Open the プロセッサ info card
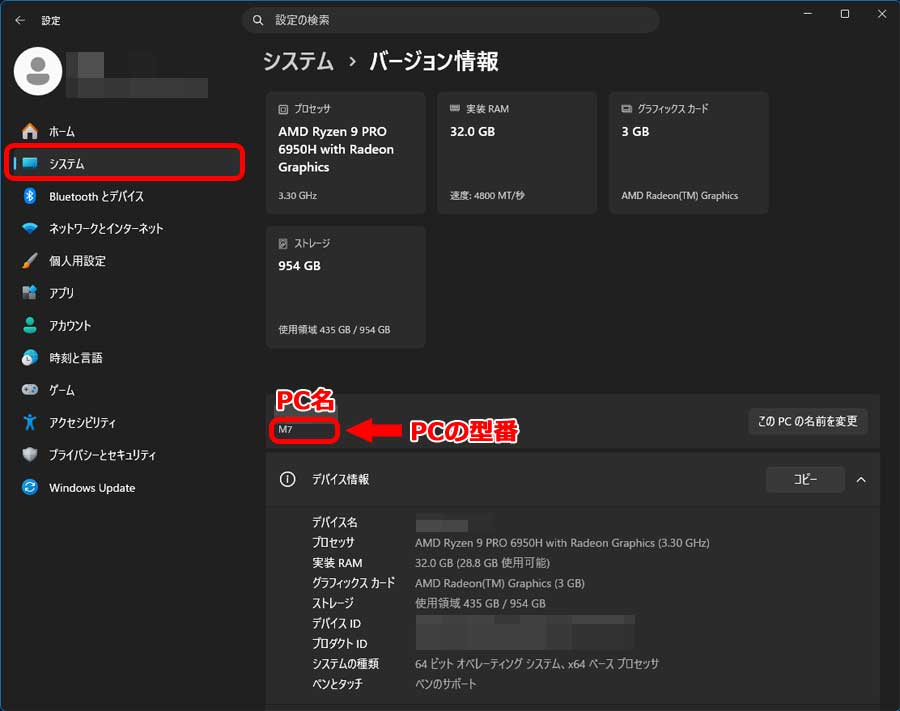900x711 pixels. tap(346, 153)
